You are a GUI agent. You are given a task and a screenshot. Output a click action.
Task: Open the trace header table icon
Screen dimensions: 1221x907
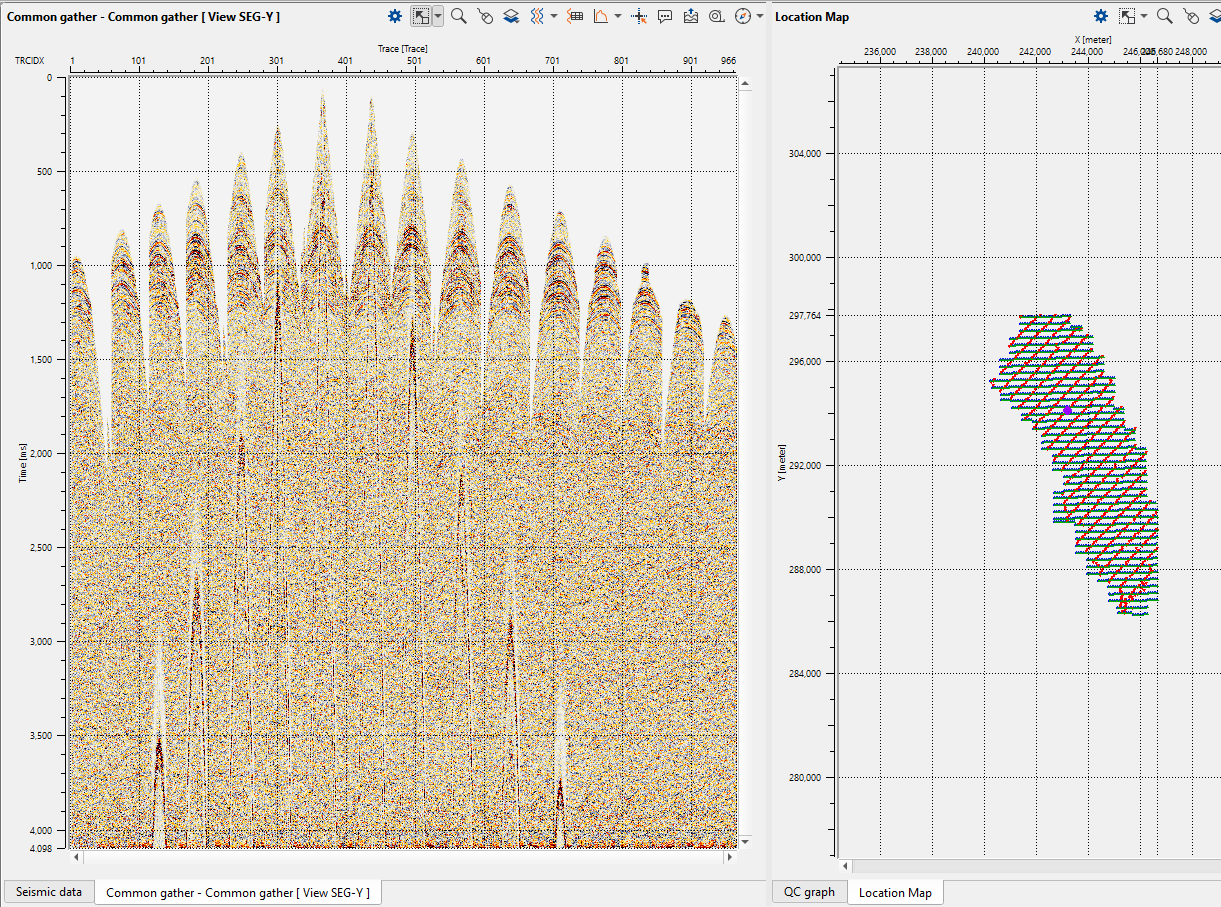point(575,16)
